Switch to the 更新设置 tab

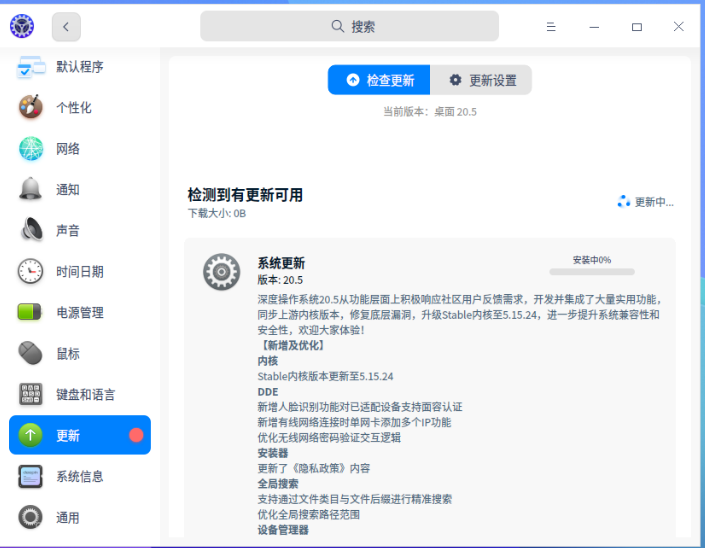[481, 80]
